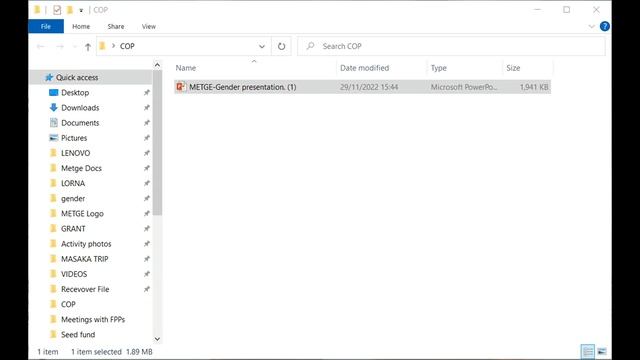Click pin icon next to Downloads

(147, 108)
